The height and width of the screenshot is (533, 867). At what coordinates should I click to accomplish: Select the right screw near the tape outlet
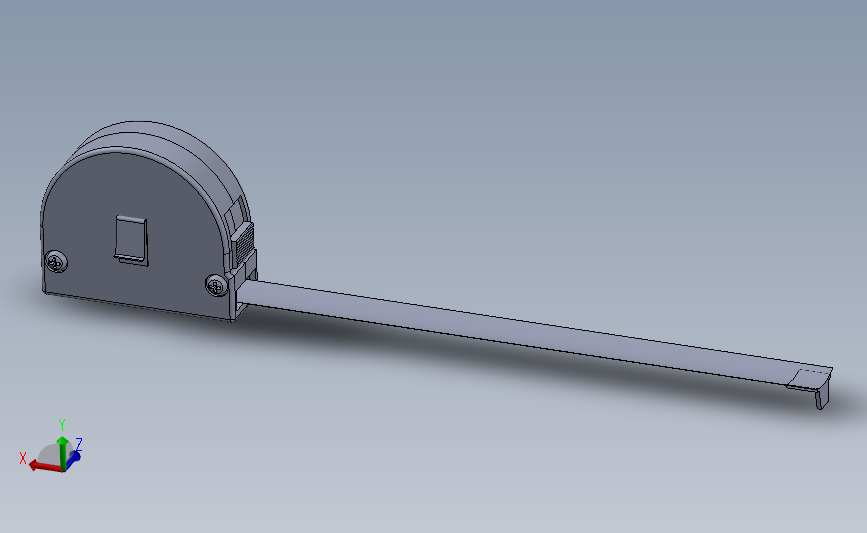pos(216,285)
